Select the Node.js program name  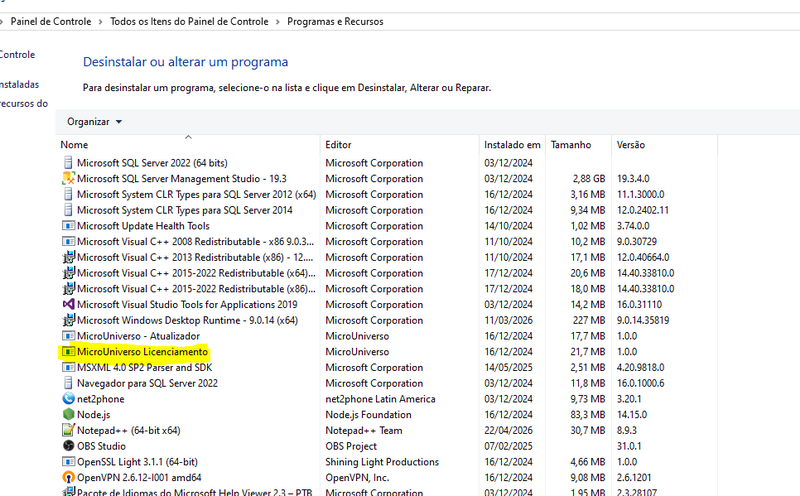tap(93, 414)
